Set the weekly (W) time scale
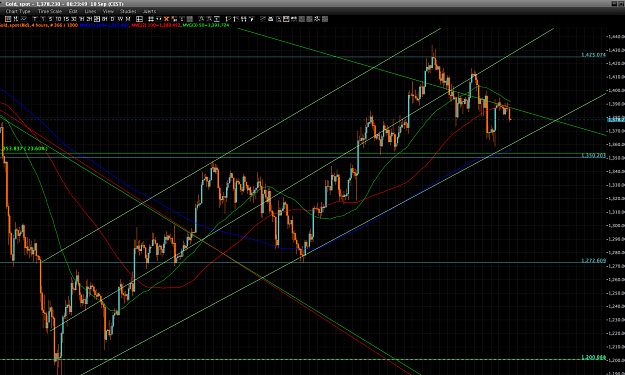625x375 pixels. pos(120,19)
